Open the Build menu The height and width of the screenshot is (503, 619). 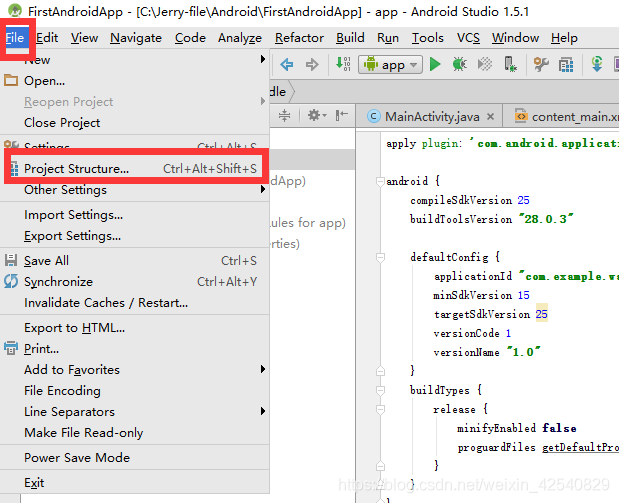[350, 38]
